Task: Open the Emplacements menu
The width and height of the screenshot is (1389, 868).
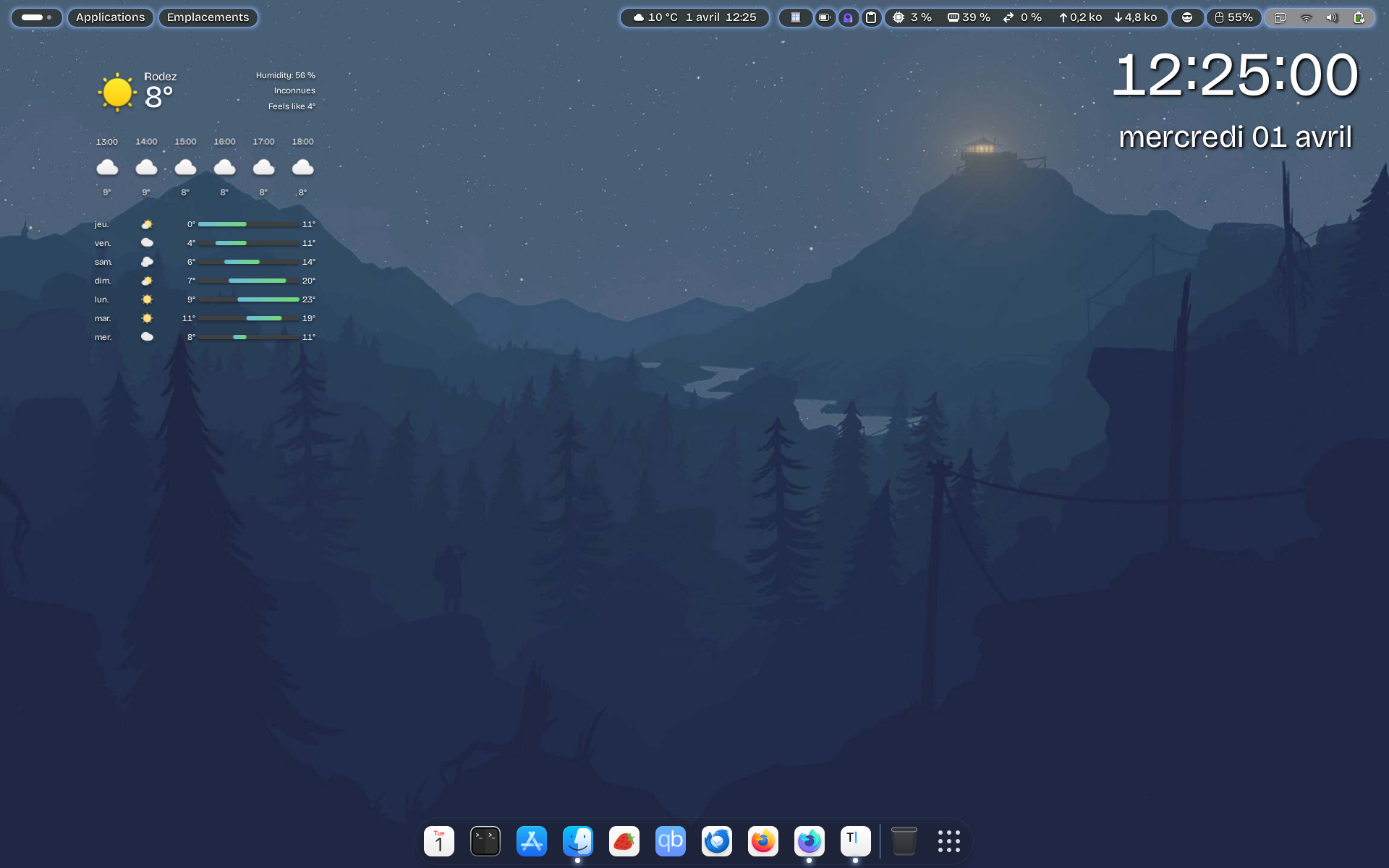Action: coord(208,17)
